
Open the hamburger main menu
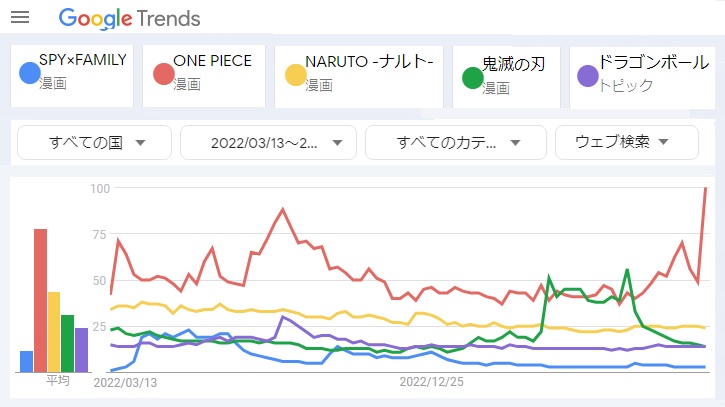point(19,18)
